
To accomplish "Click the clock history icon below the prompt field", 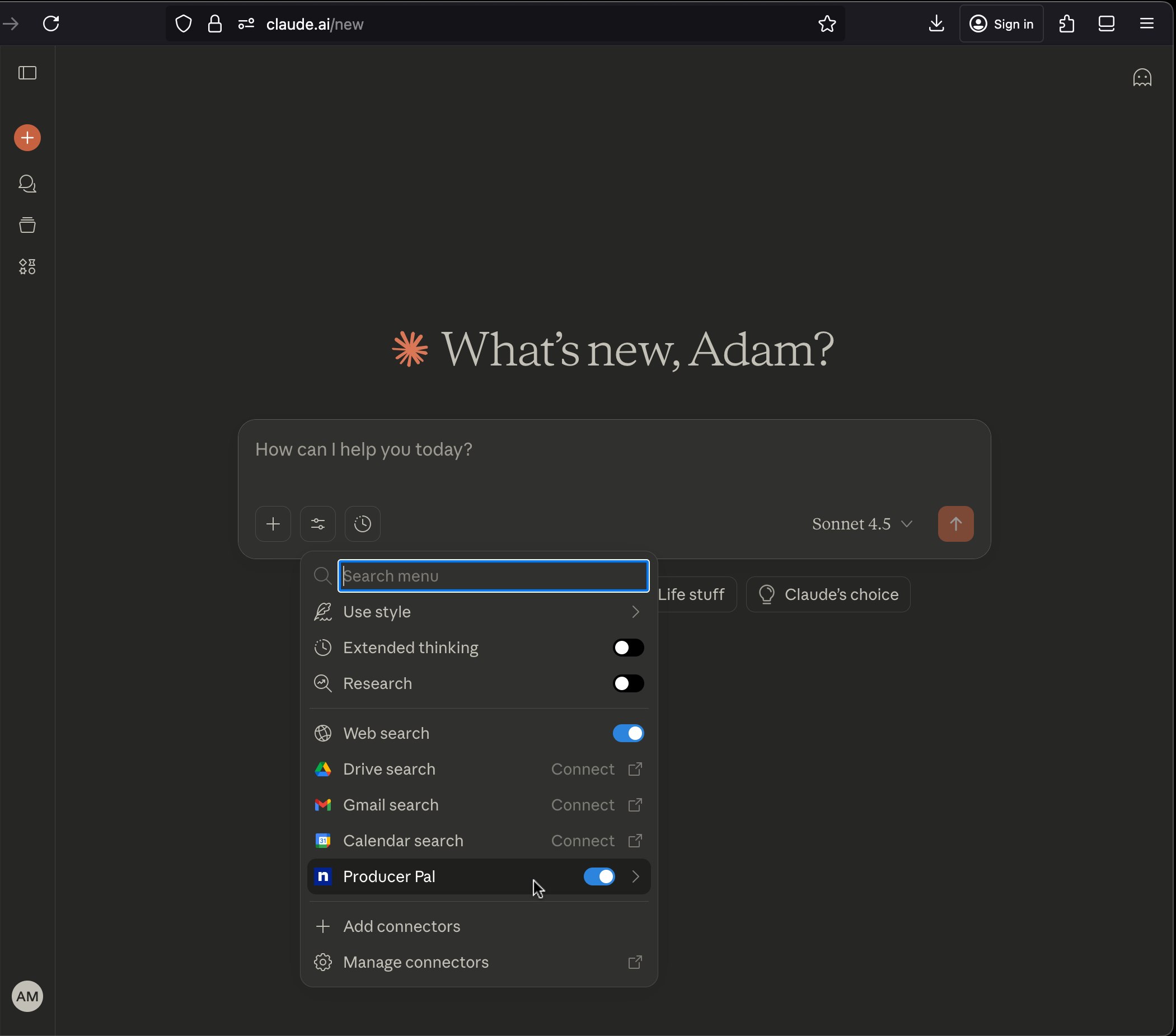I will pyautogui.click(x=362, y=523).
